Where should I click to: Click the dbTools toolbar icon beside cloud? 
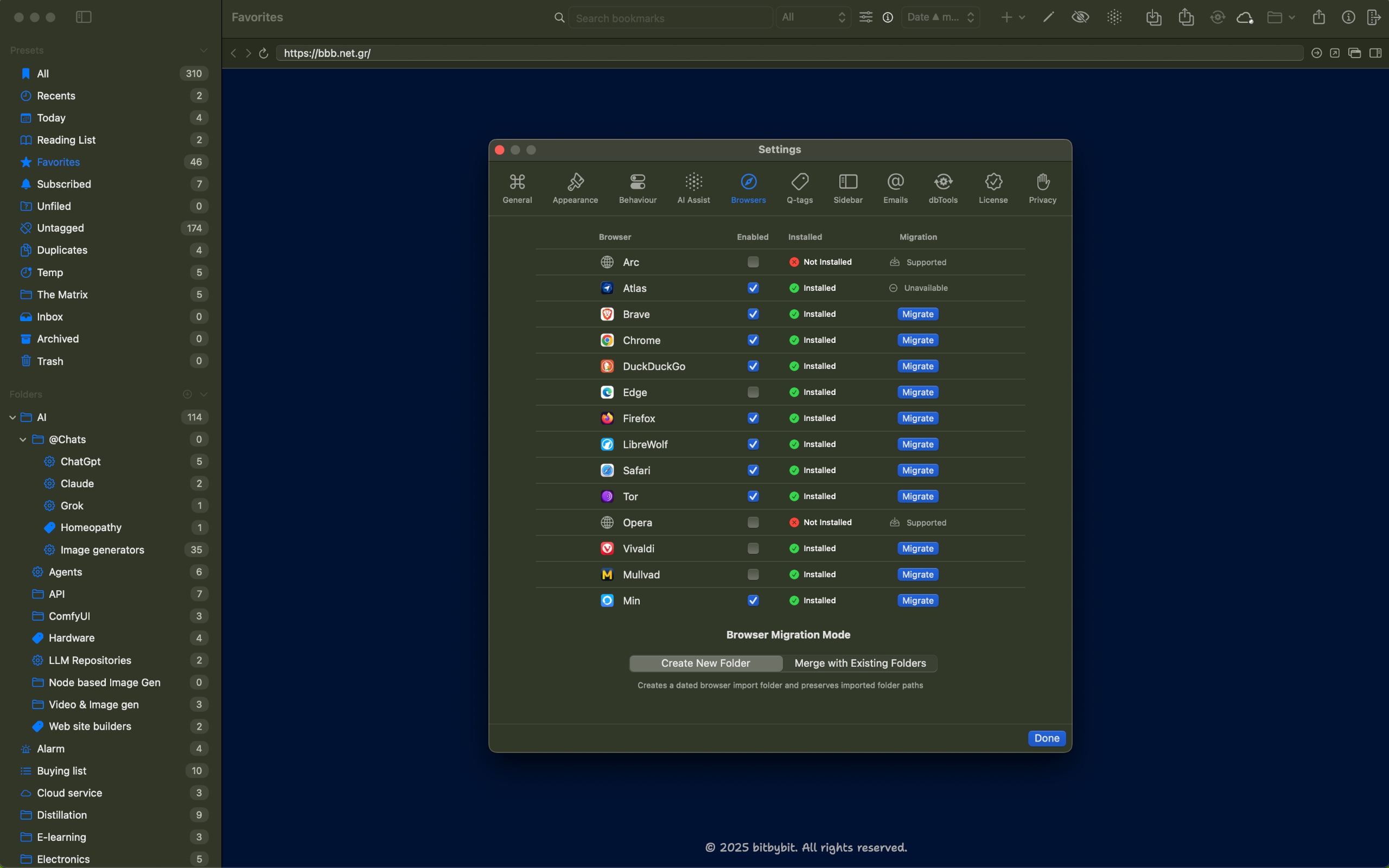(1218, 17)
